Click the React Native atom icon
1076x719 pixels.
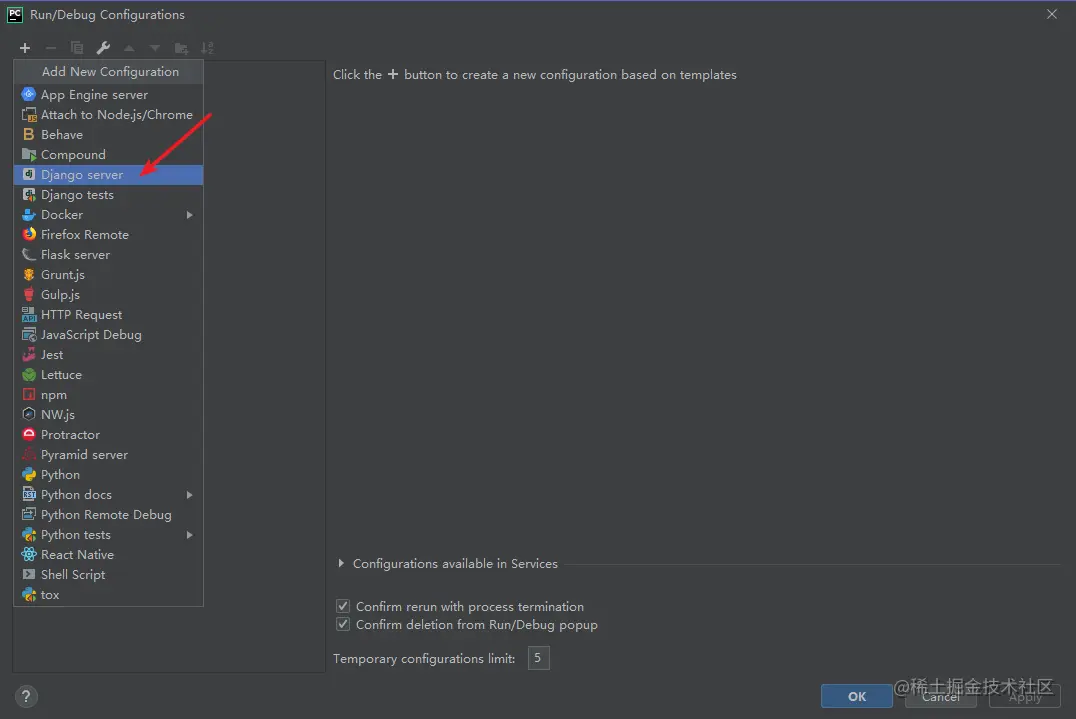pyautogui.click(x=29, y=554)
